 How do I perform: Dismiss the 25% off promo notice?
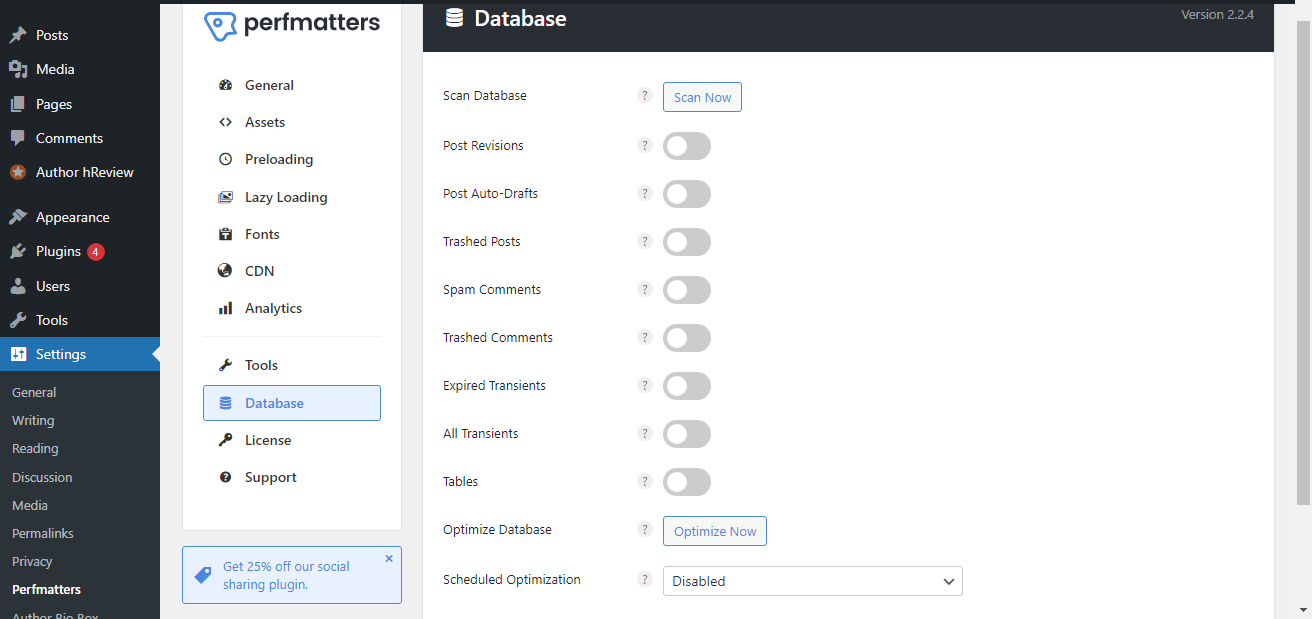pyautogui.click(x=389, y=559)
